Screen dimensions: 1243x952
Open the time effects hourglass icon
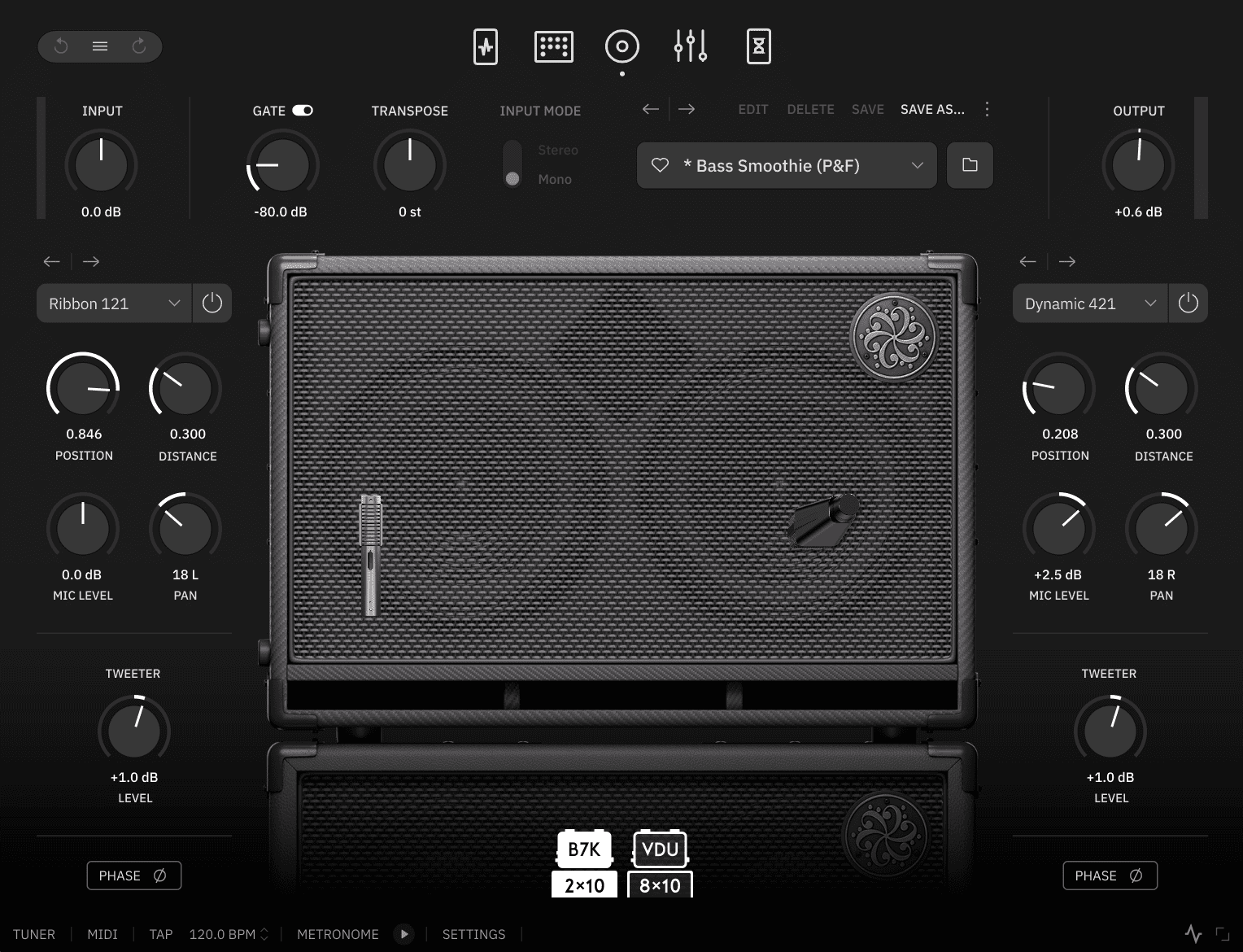point(759,46)
